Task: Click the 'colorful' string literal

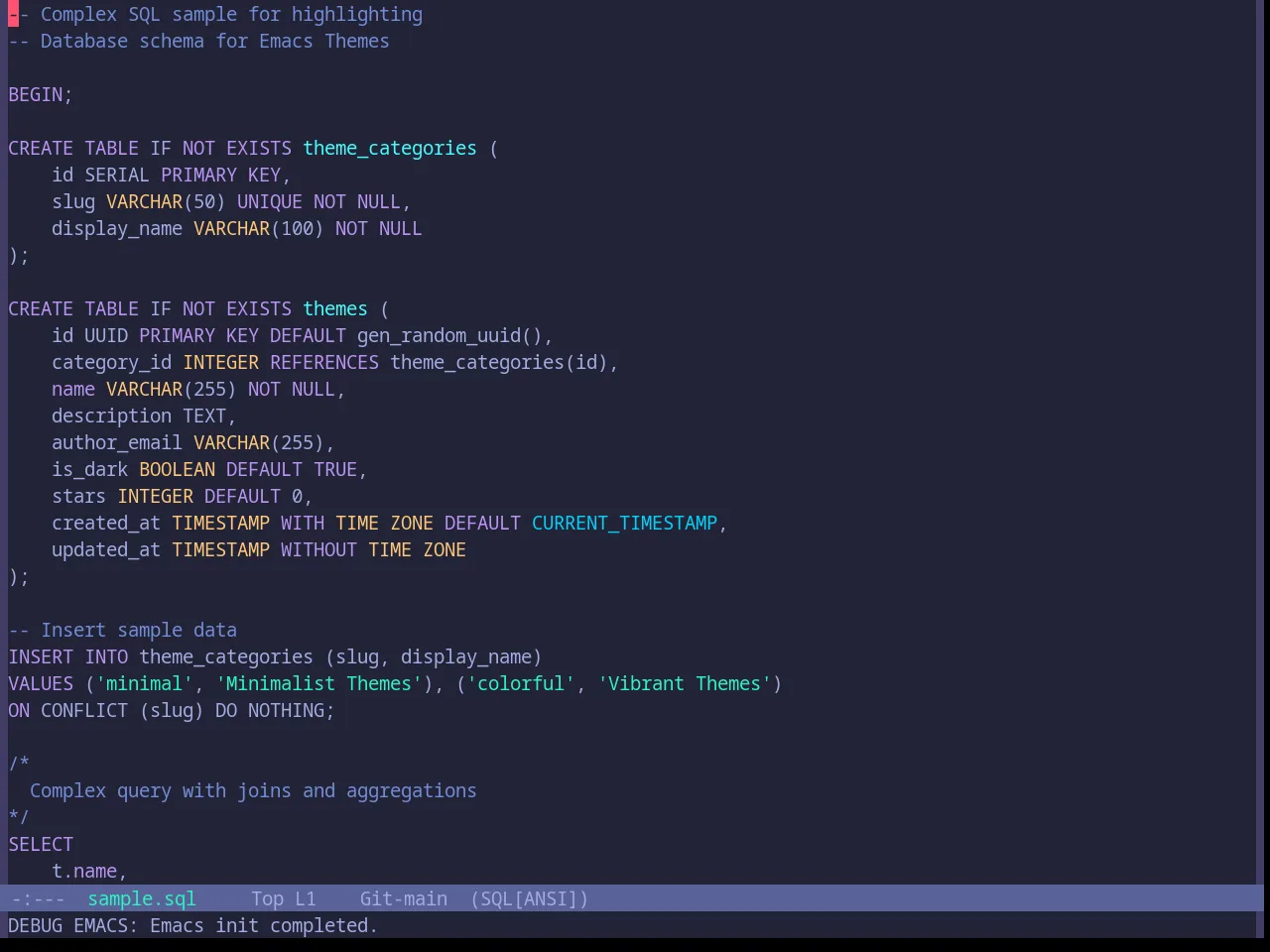Action: click(521, 683)
